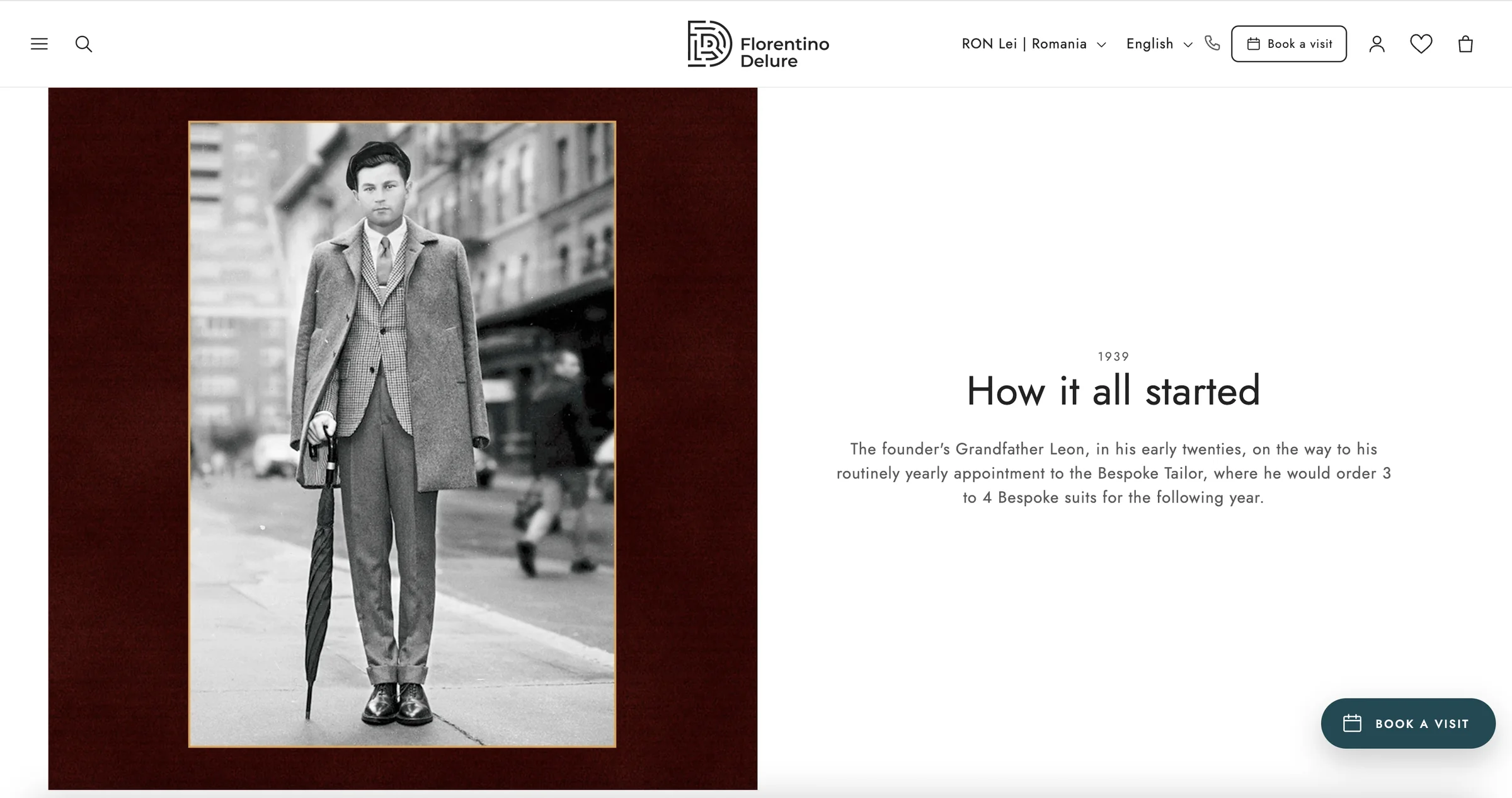Expand the English language dropdown

(x=1159, y=44)
